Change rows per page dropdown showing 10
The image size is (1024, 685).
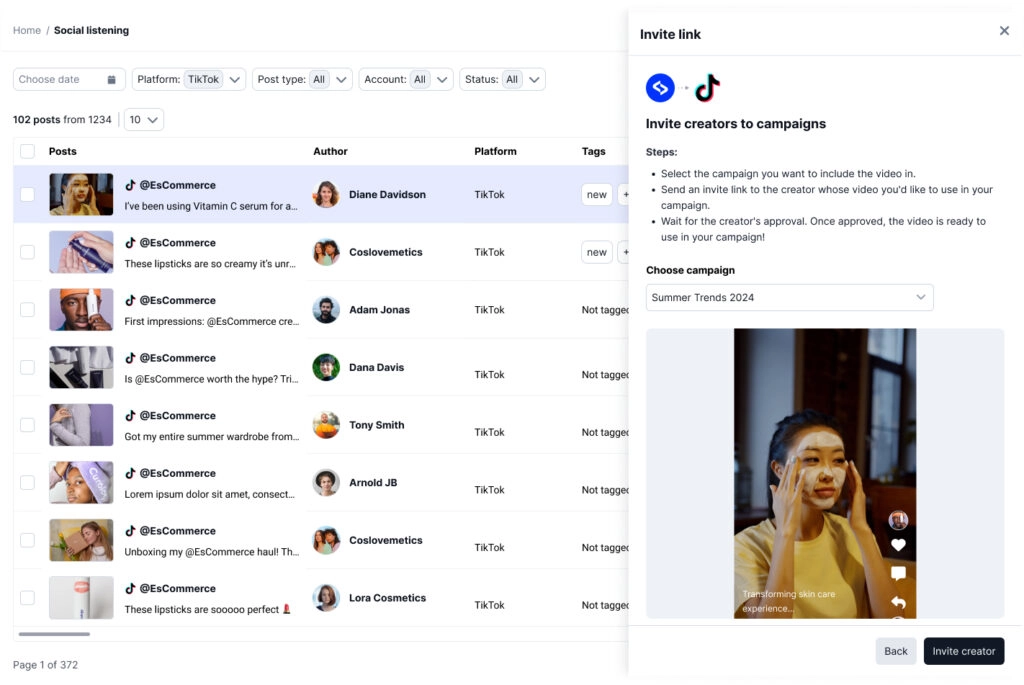144,119
